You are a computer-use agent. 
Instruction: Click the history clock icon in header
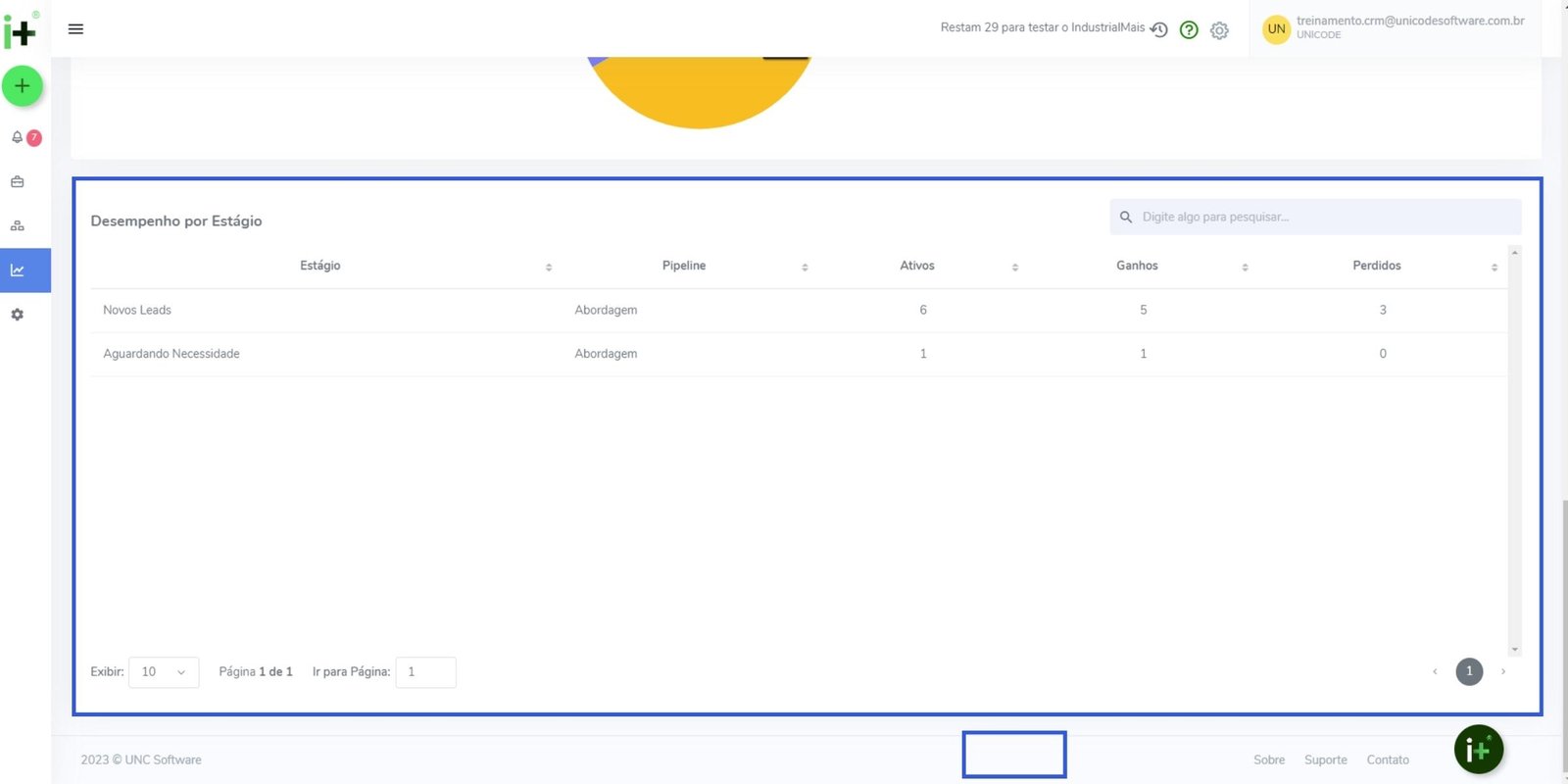1158,29
